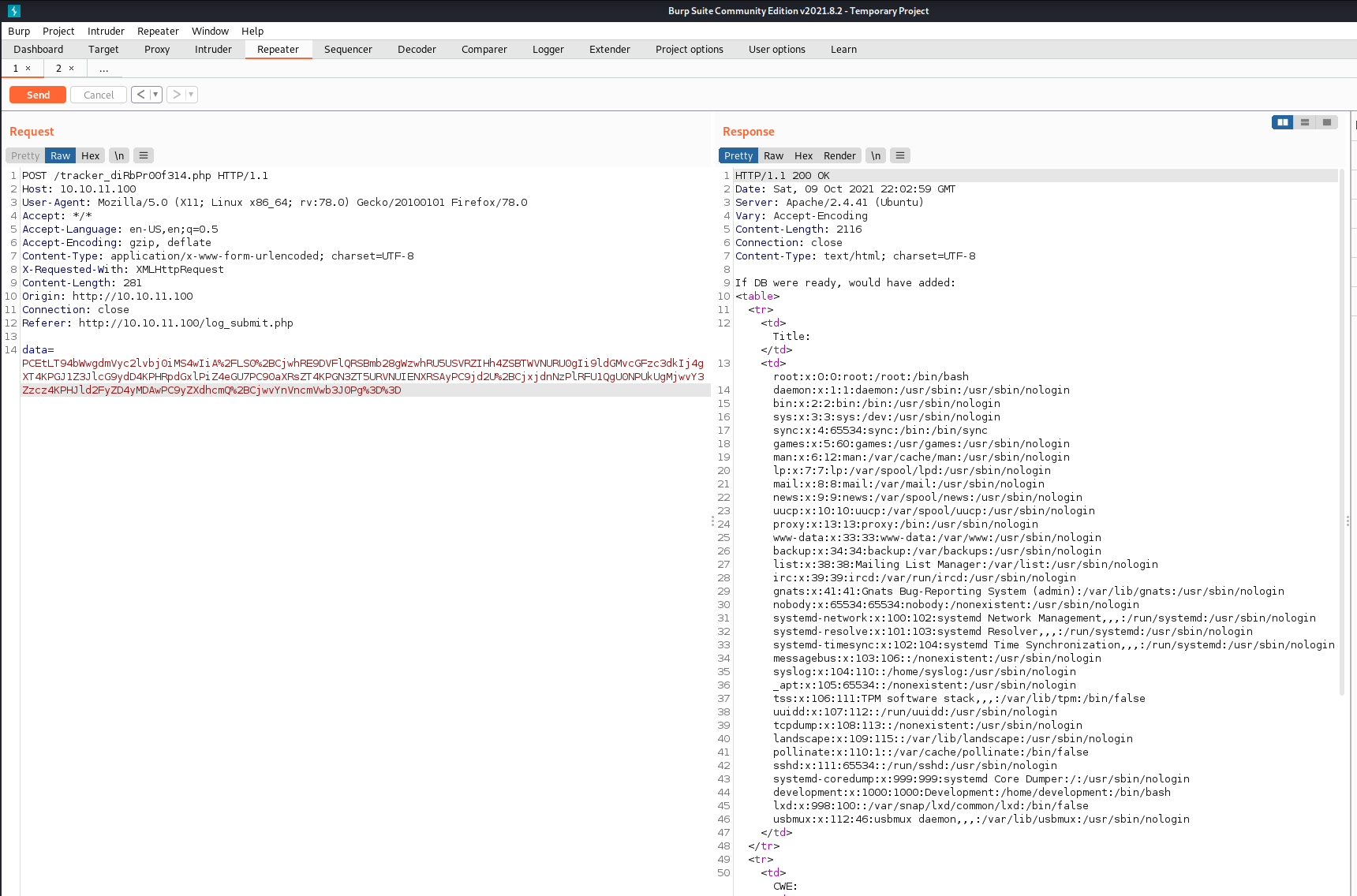The height and width of the screenshot is (896, 1357).
Task: Select the side-by-side split layout icon
Action: pos(1283,122)
